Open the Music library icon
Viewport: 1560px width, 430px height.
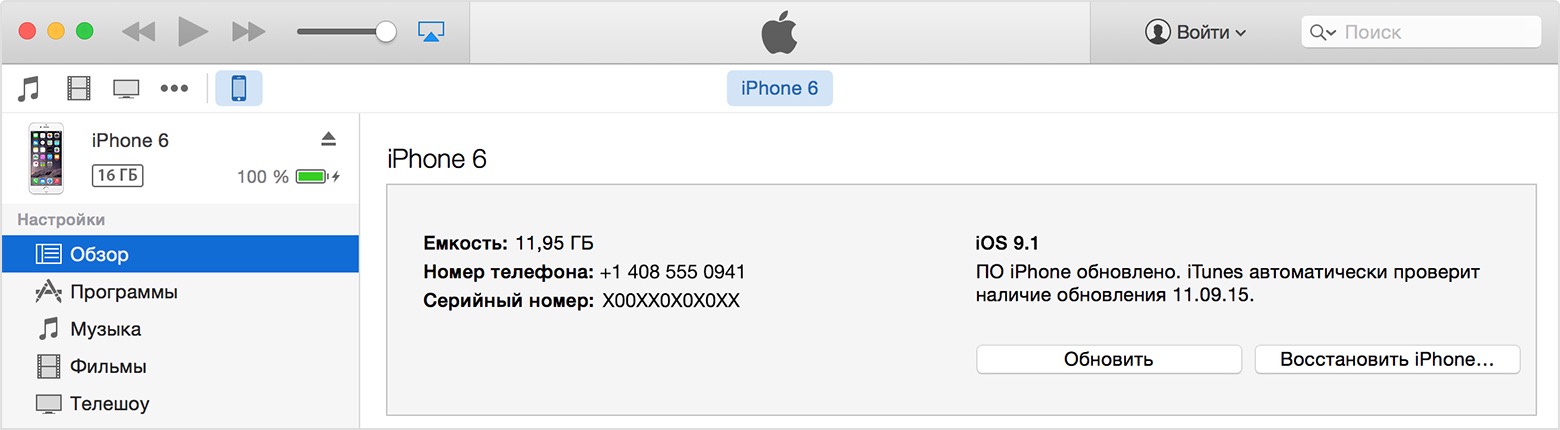29,88
